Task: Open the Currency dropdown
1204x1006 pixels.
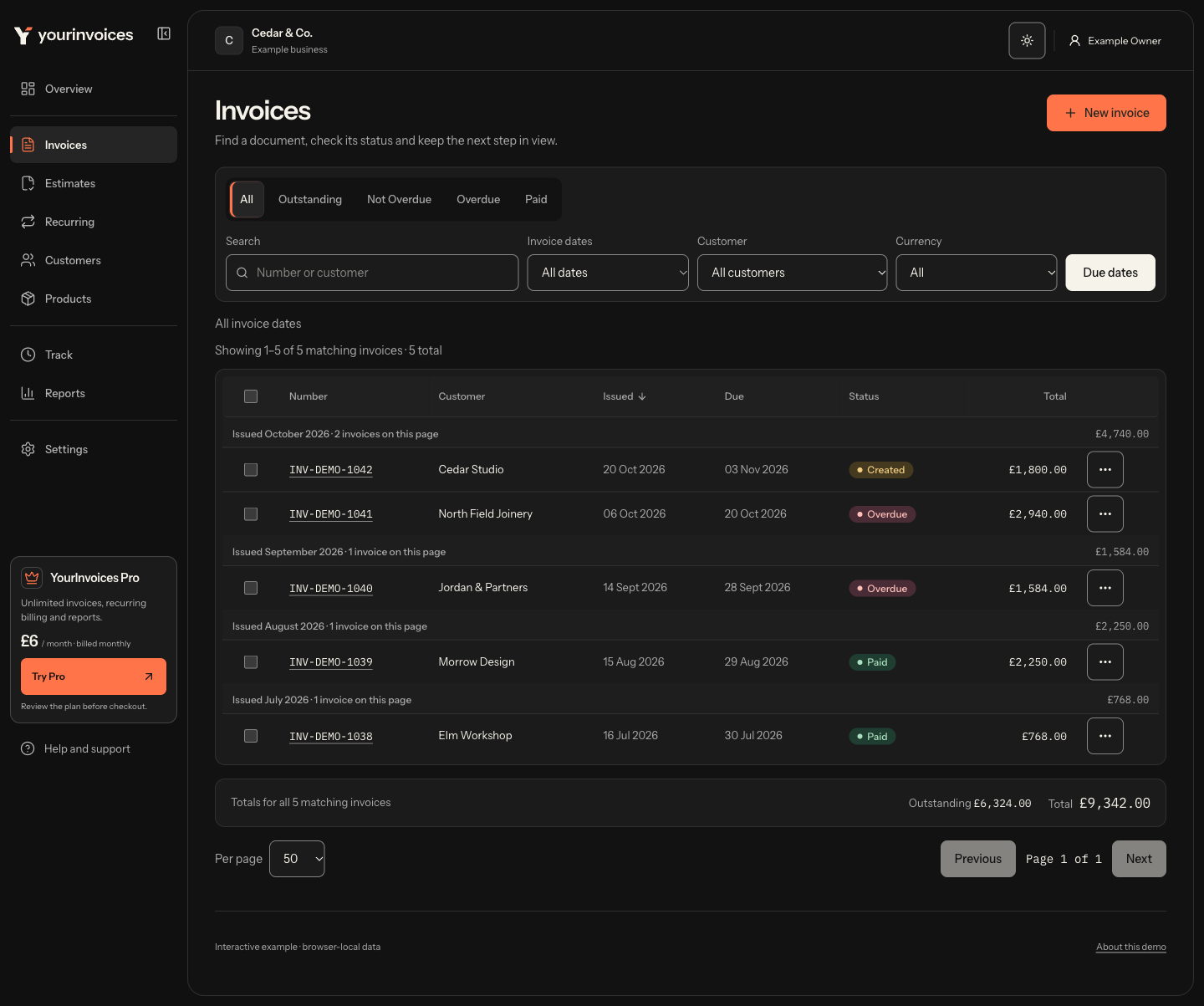Action: pyautogui.click(x=977, y=273)
